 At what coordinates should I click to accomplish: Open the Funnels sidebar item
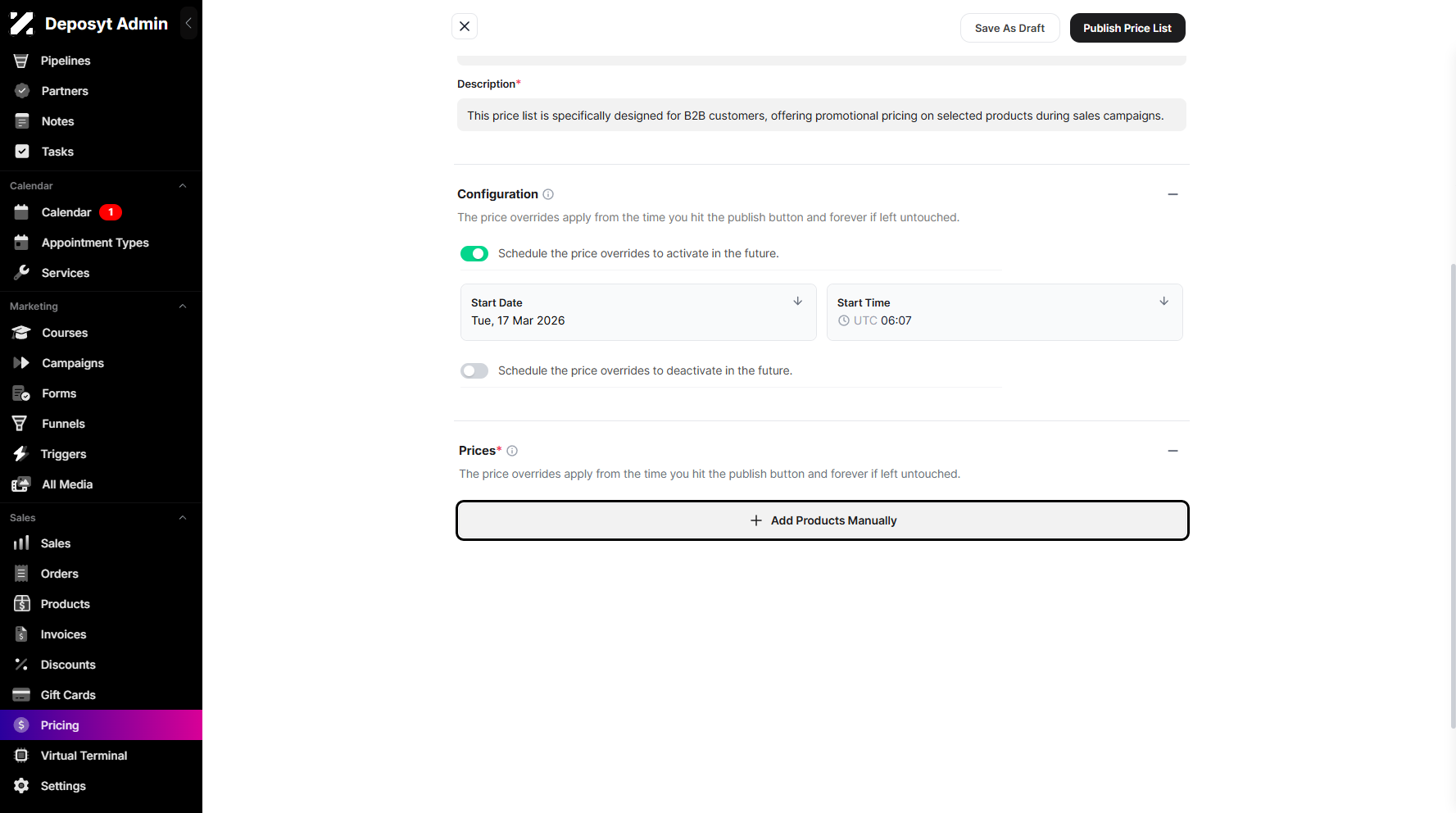coord(101,424)
